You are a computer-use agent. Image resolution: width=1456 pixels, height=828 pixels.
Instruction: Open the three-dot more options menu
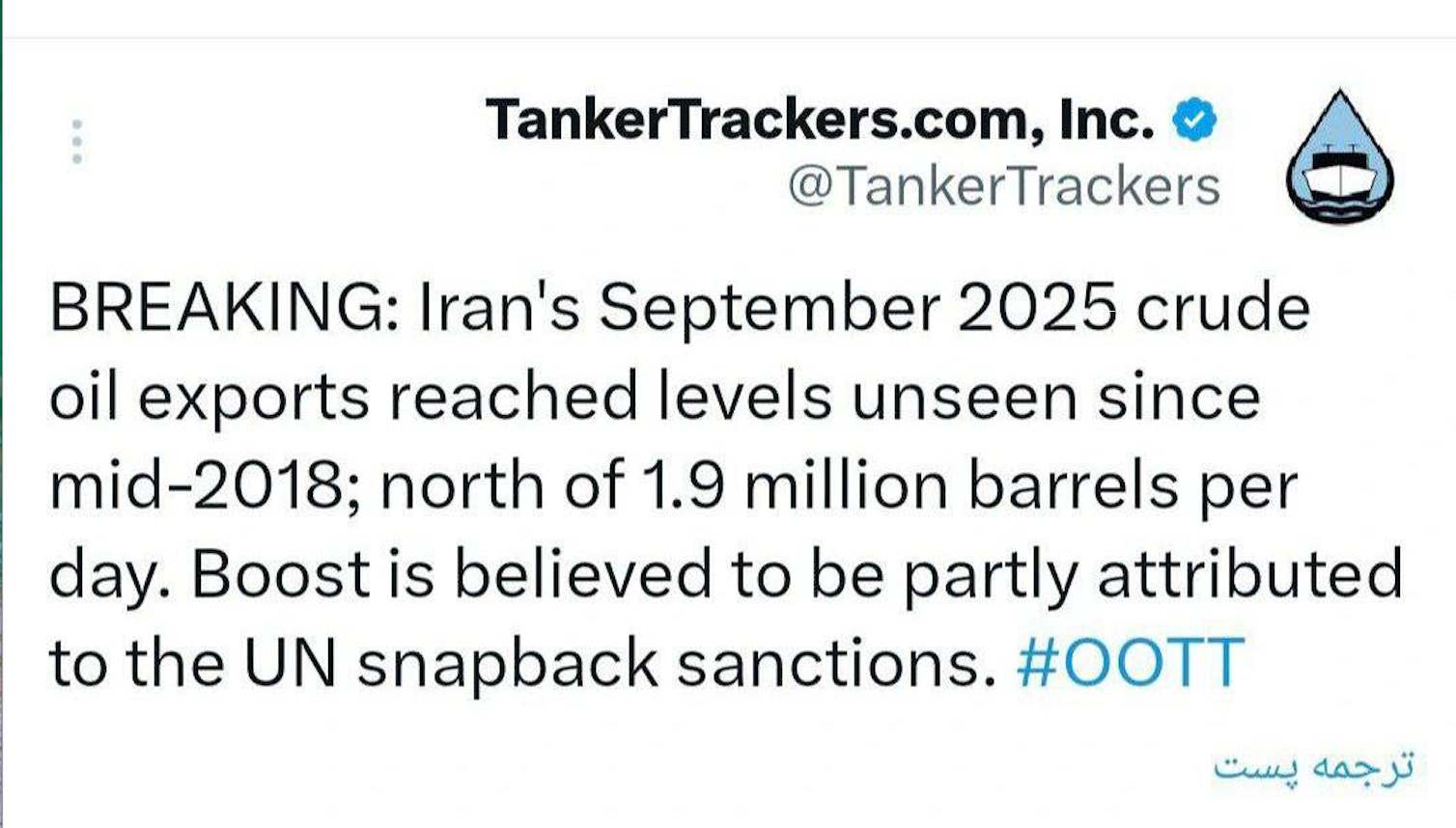[x=77, y=142]
